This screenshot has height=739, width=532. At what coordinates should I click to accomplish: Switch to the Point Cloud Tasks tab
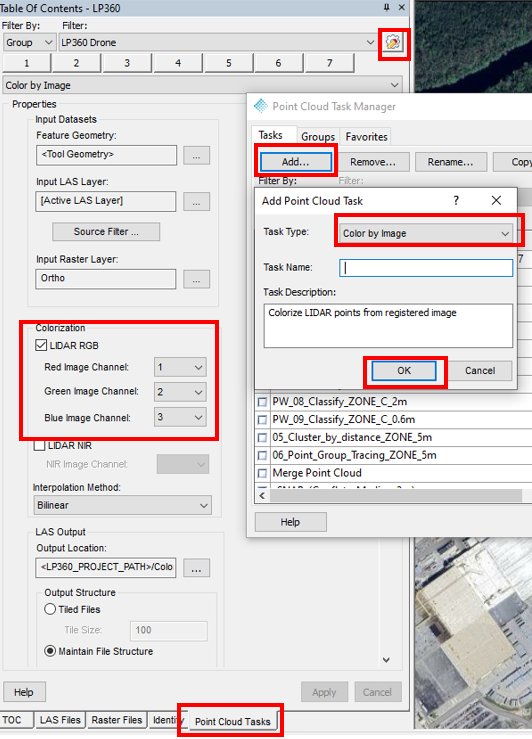click(x=233, y=722)
